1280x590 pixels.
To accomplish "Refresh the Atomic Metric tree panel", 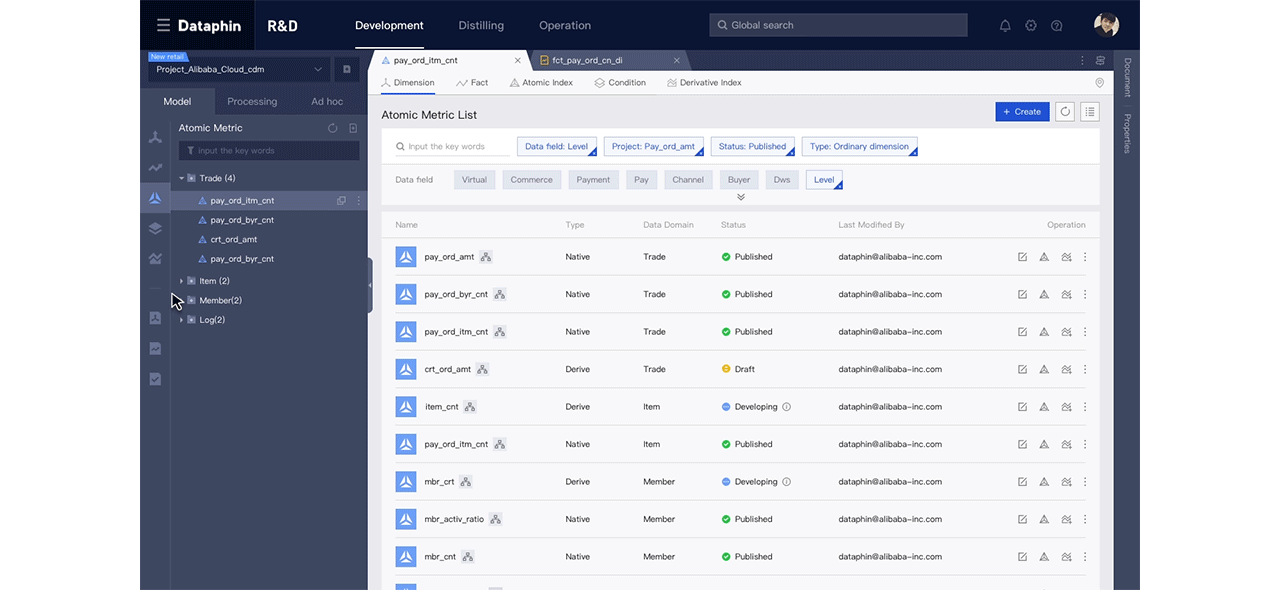I will click(x=333, y=128).
